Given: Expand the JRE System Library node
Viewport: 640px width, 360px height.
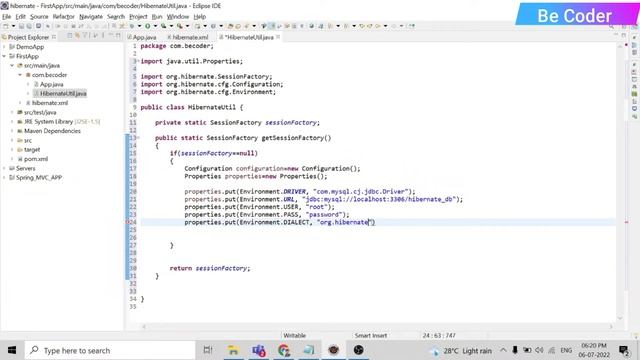Looking at the screenshot, I should [12, 122].
